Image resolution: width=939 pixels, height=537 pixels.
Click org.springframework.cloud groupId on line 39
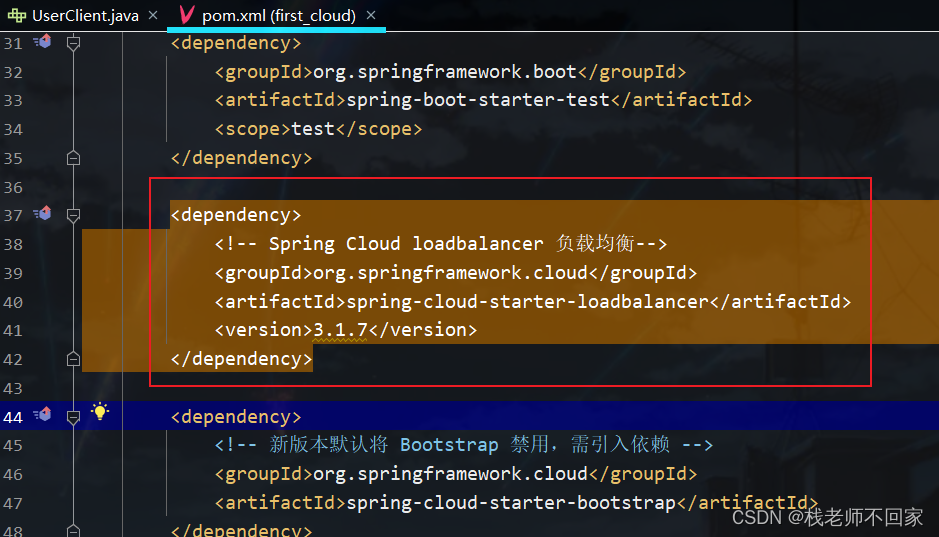[450, 273]
